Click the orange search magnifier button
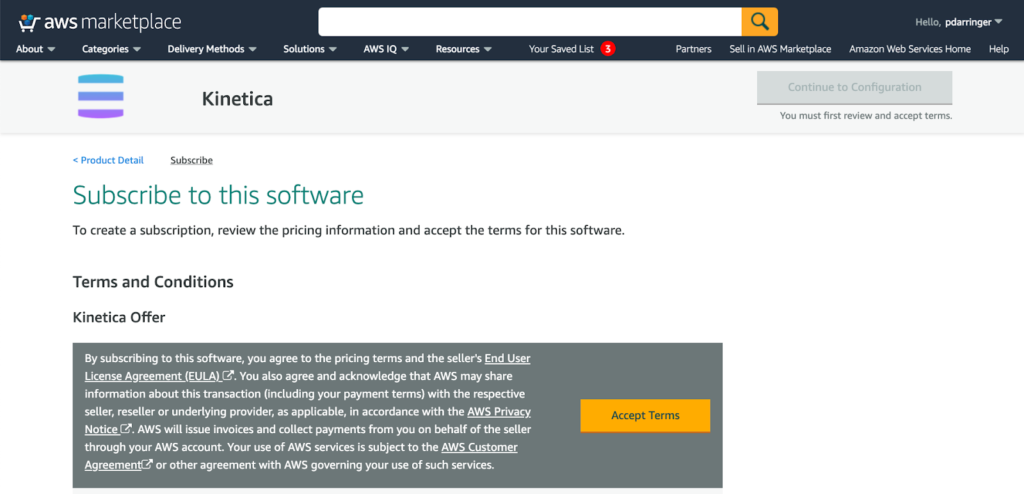The height and width of the screenshot is (494, 1024). click(759, 21)
